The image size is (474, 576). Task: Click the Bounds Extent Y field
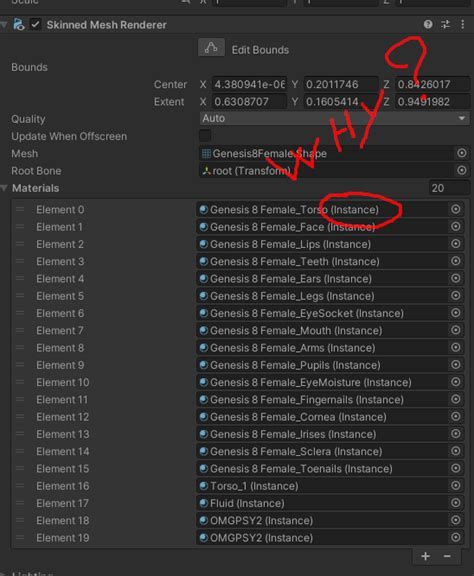click(341, 102)
